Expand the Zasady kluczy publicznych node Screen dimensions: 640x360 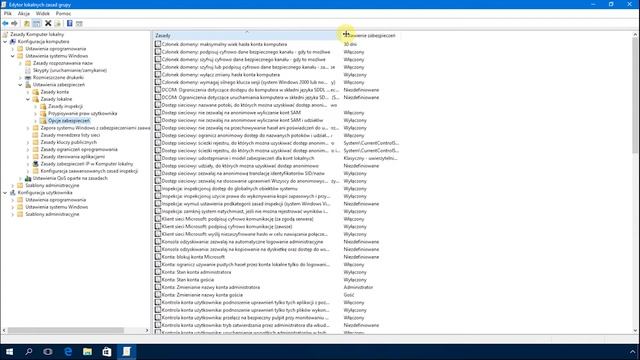pos(28,142)
